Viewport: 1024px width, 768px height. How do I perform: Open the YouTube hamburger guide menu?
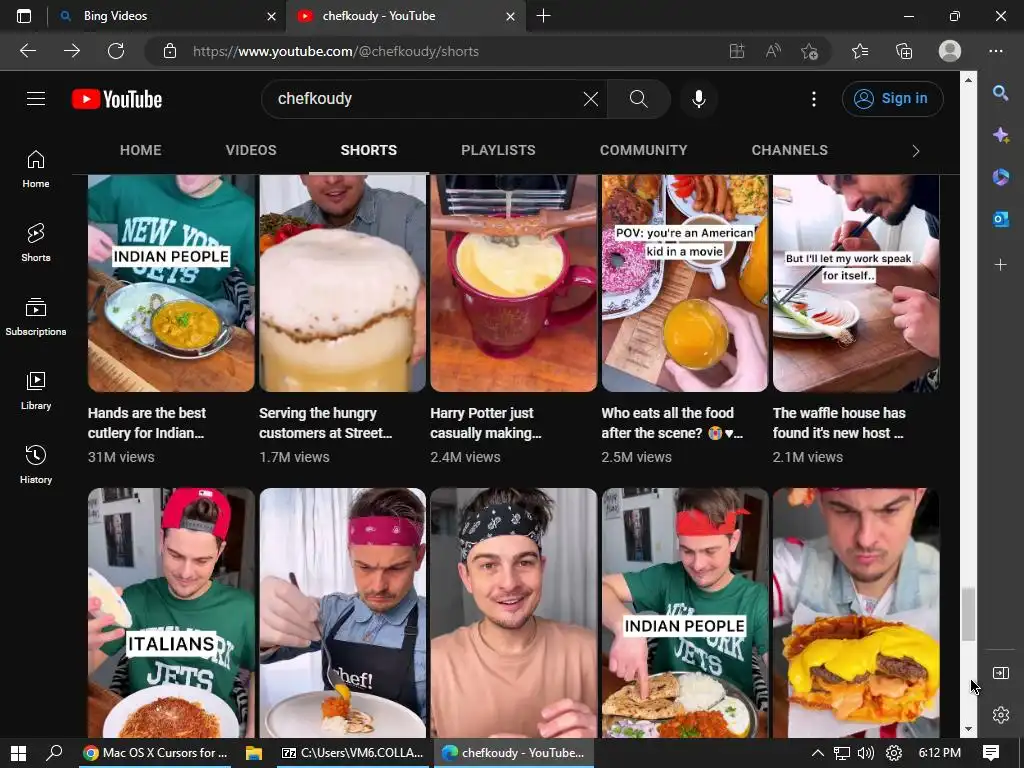tap(36, 99)
